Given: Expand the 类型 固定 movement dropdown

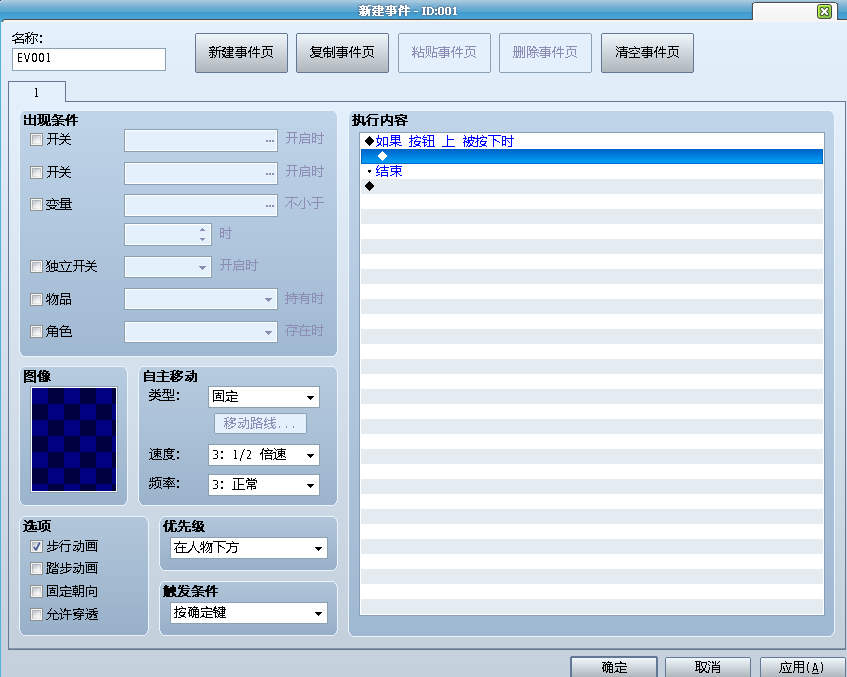Looking at the screenshot, I should [x=264, y=397].
